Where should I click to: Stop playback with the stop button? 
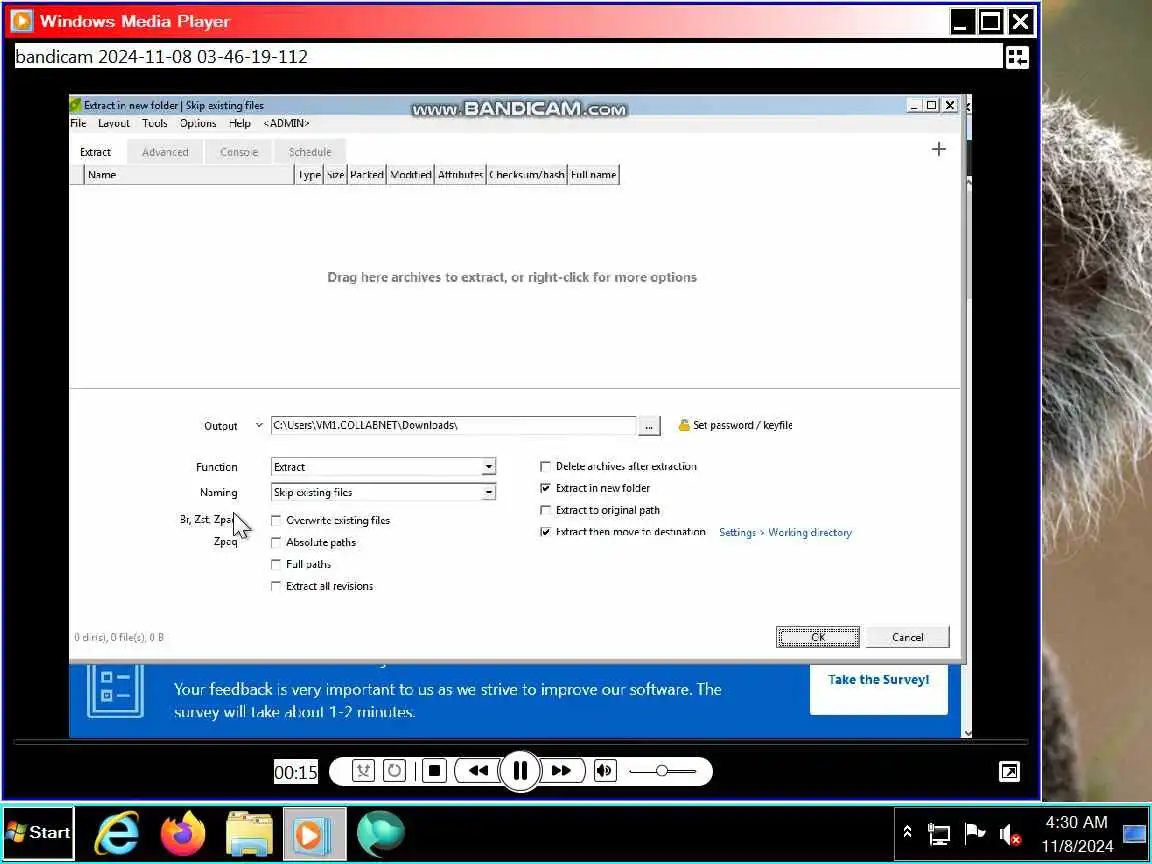pos(434,771)
